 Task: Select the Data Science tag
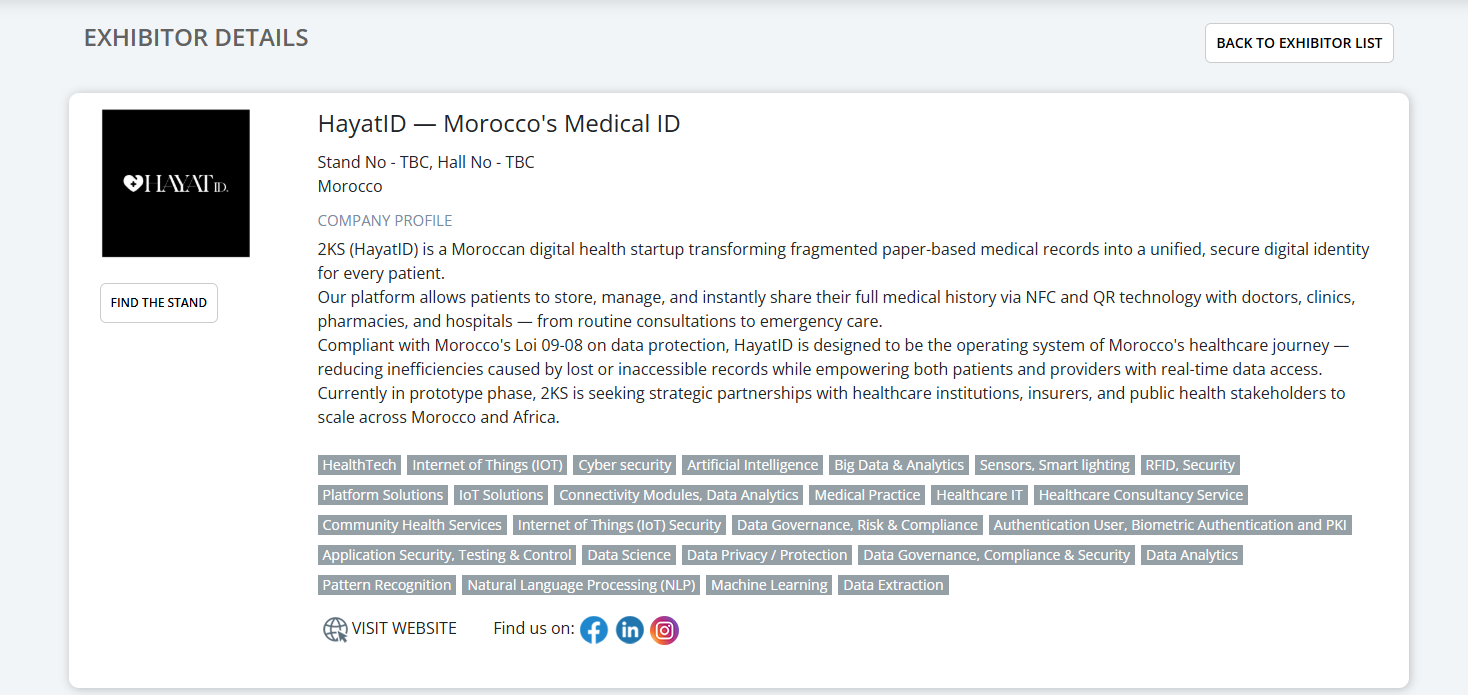coord(628,554)
